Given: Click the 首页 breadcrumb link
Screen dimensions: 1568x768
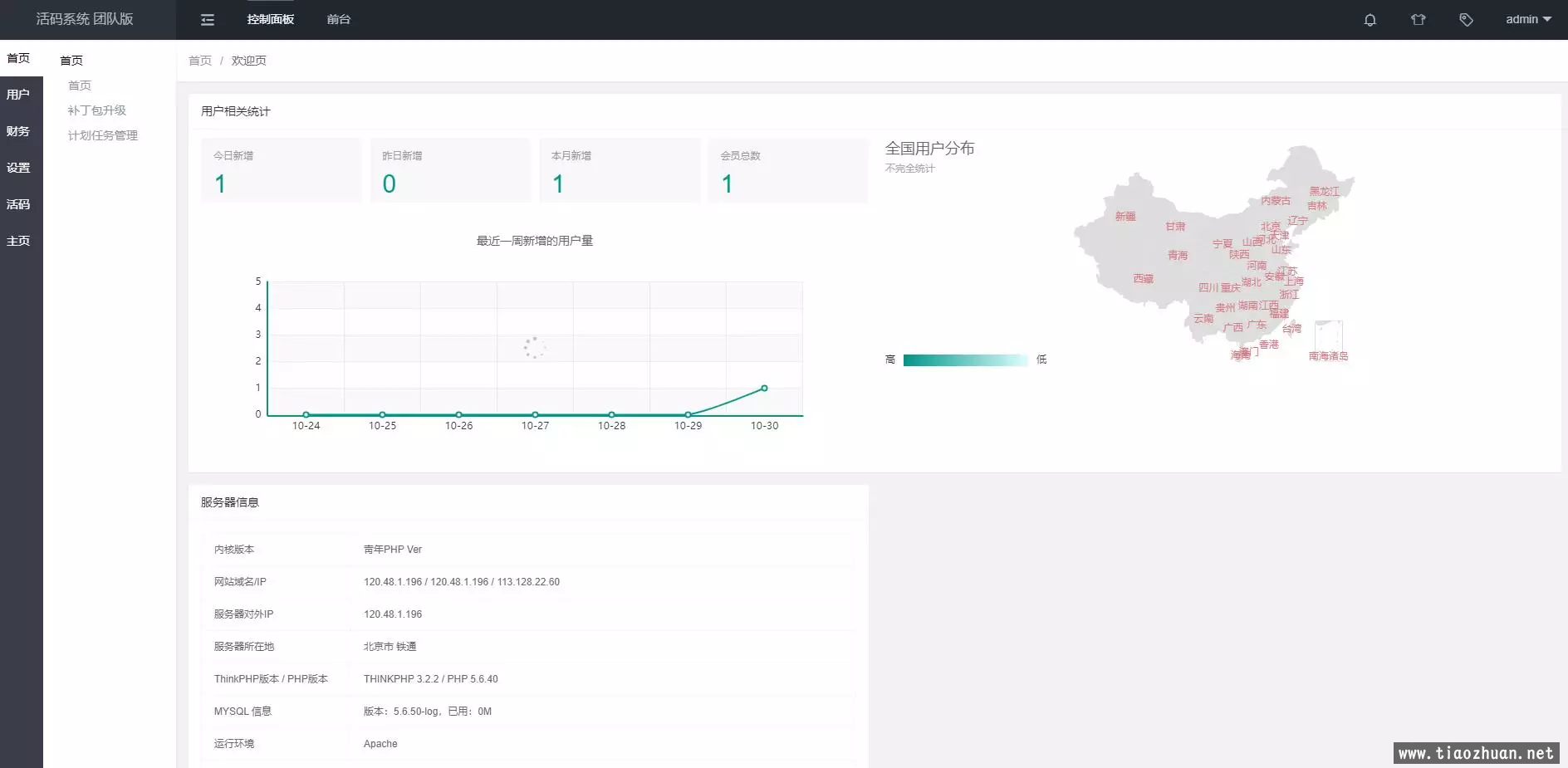Looking at the screenshot, I should pos(200,61).
